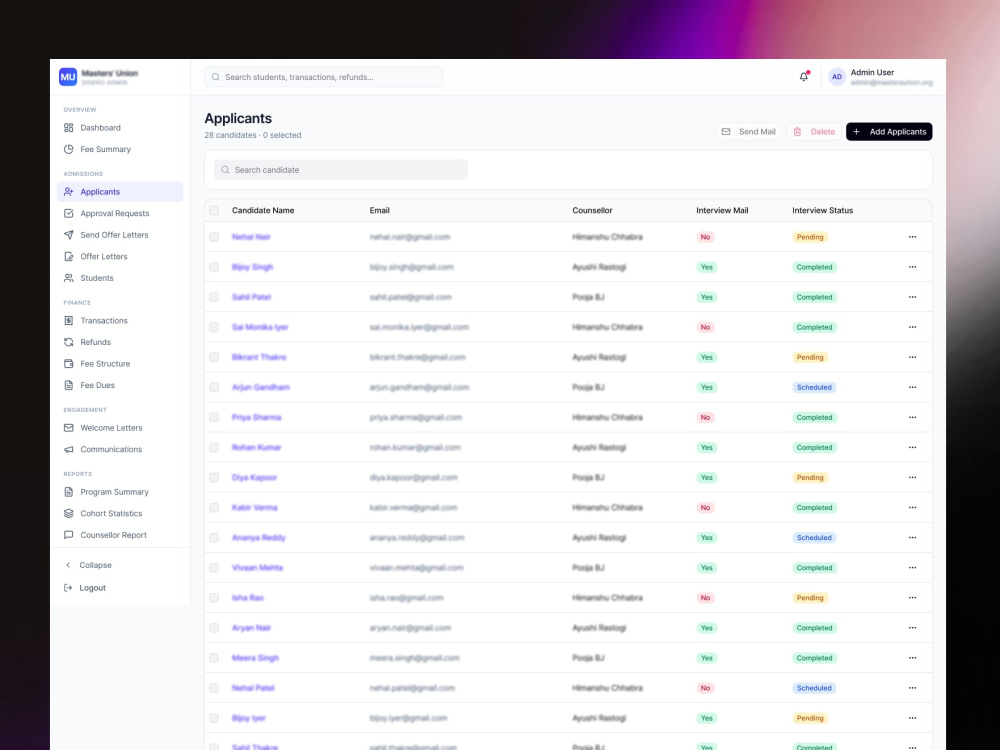Open row actions for Bikrant Thakre

point(913,357)
